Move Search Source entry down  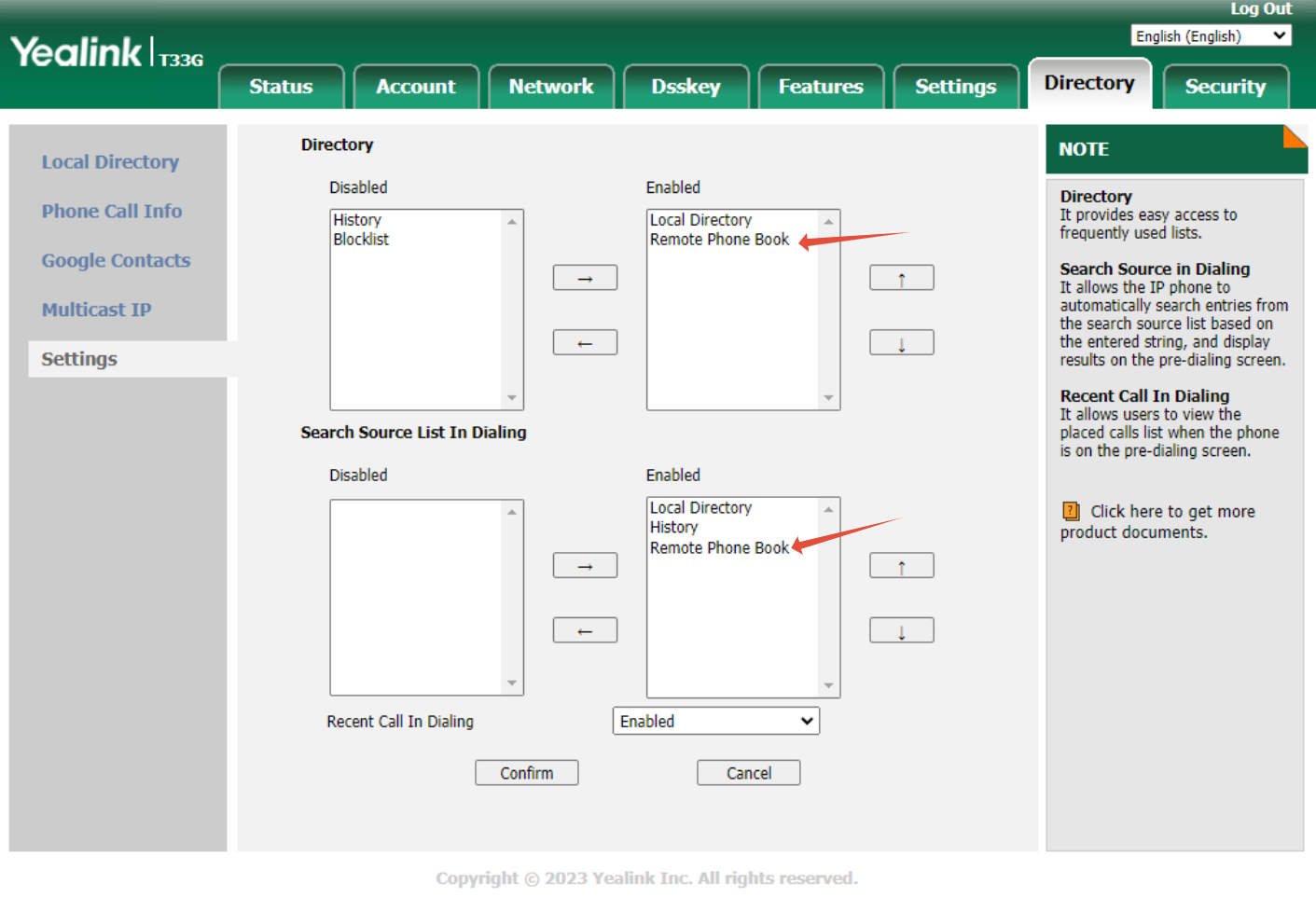[x=902, y=630]
